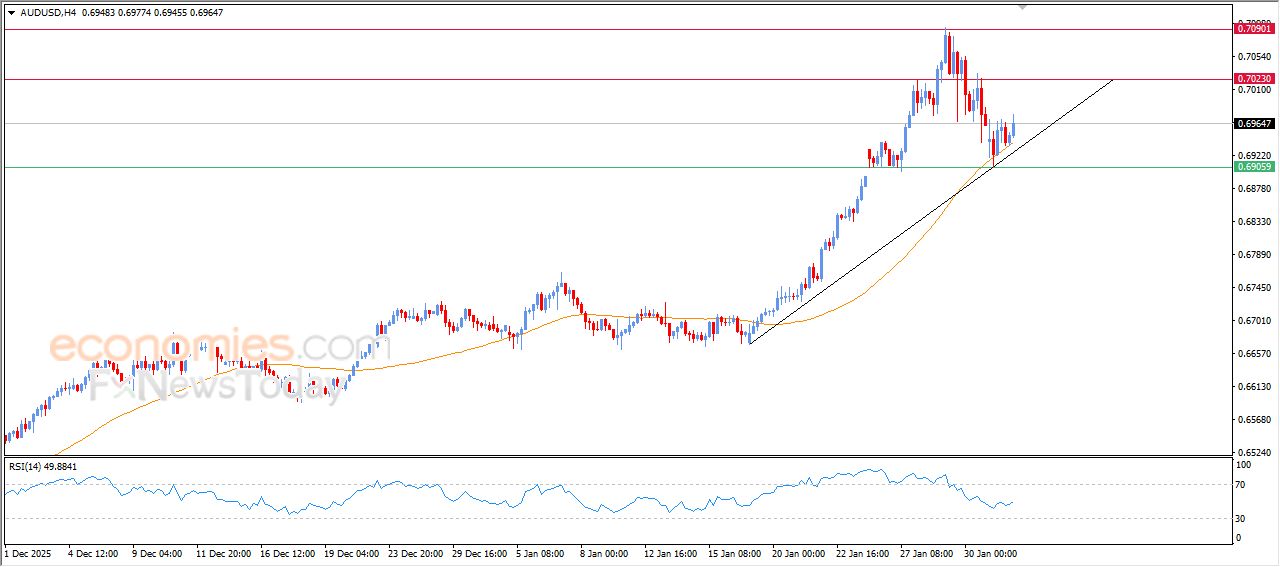Click the 15 Jan 08:00 time label

[x=735, y=552]
